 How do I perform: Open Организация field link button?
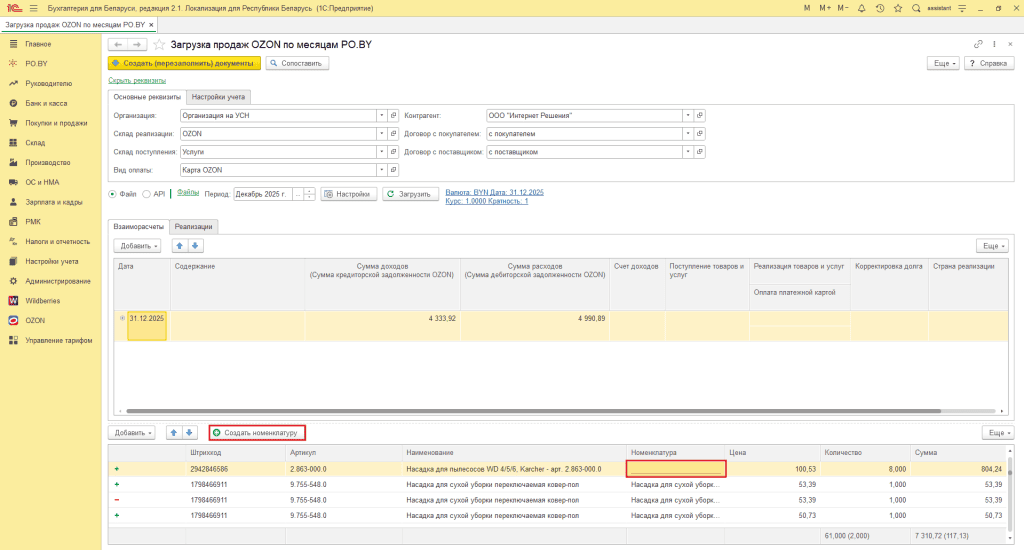click(393, 116)
